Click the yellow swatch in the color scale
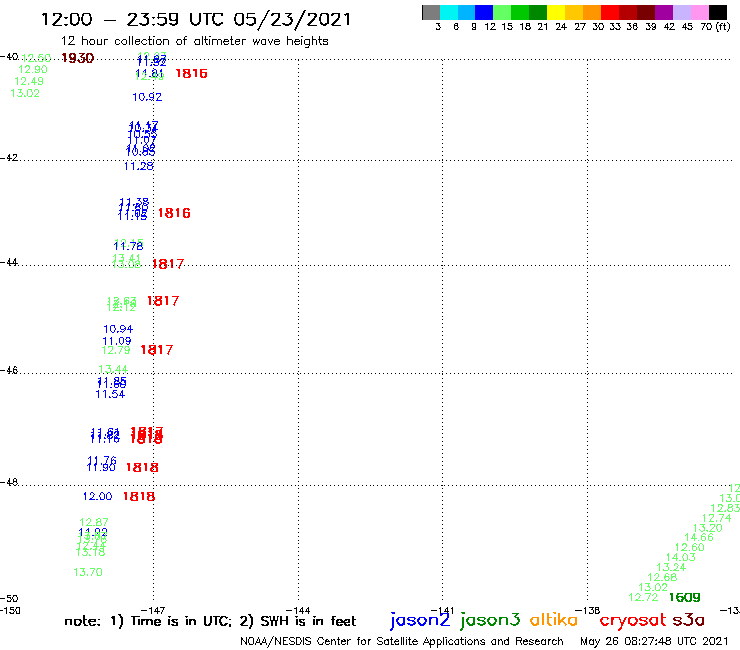Image resolution: width=740 pixels, height=650 pixels. coord(556,12)
